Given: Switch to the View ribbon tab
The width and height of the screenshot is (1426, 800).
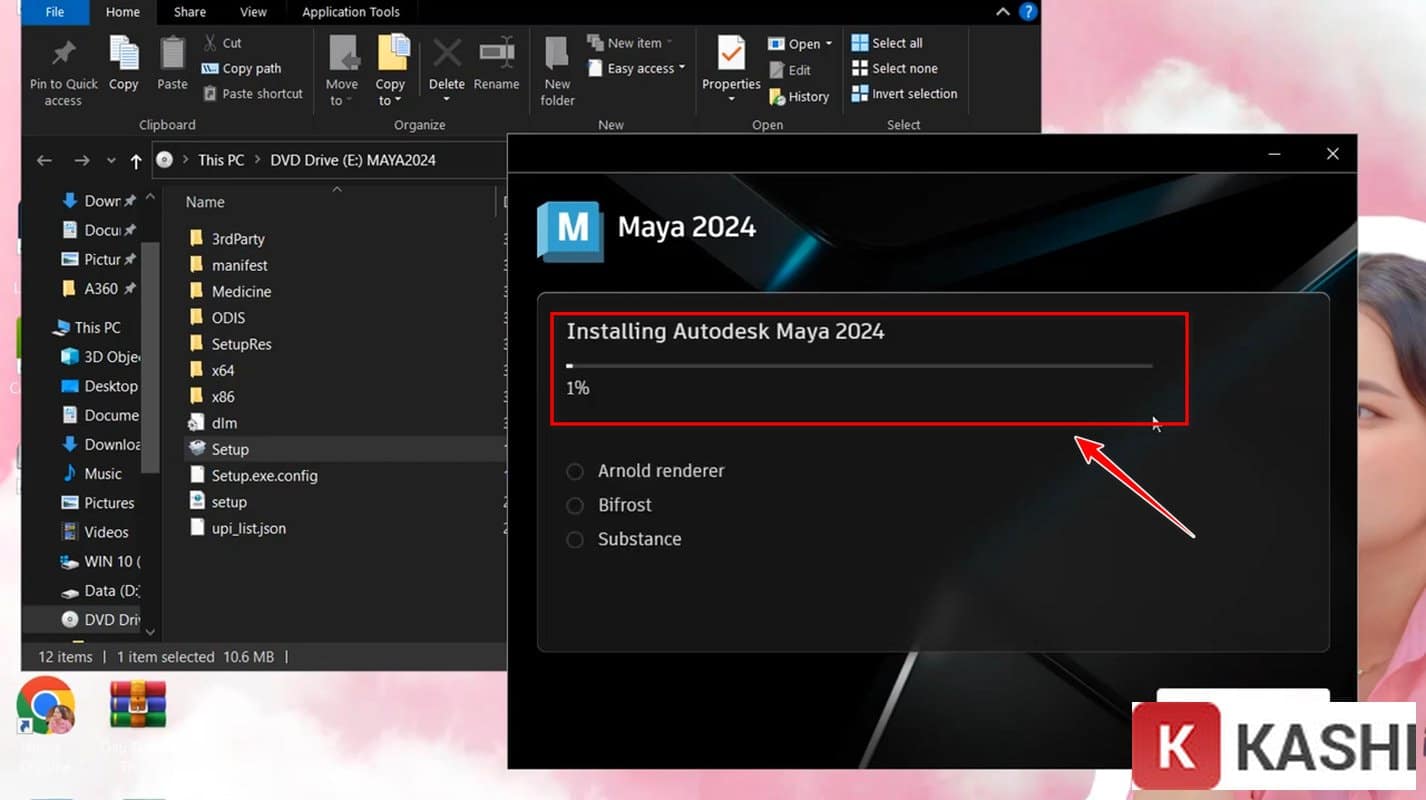Looking at the screenshot, I should coord(253,12).
